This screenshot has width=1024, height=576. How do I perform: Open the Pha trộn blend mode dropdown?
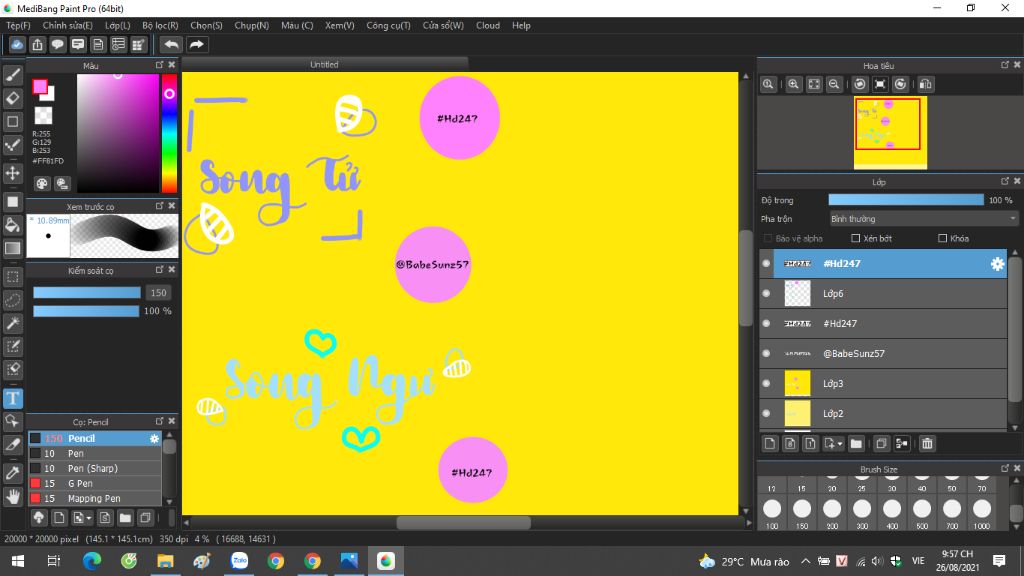(x=923, y=219)
